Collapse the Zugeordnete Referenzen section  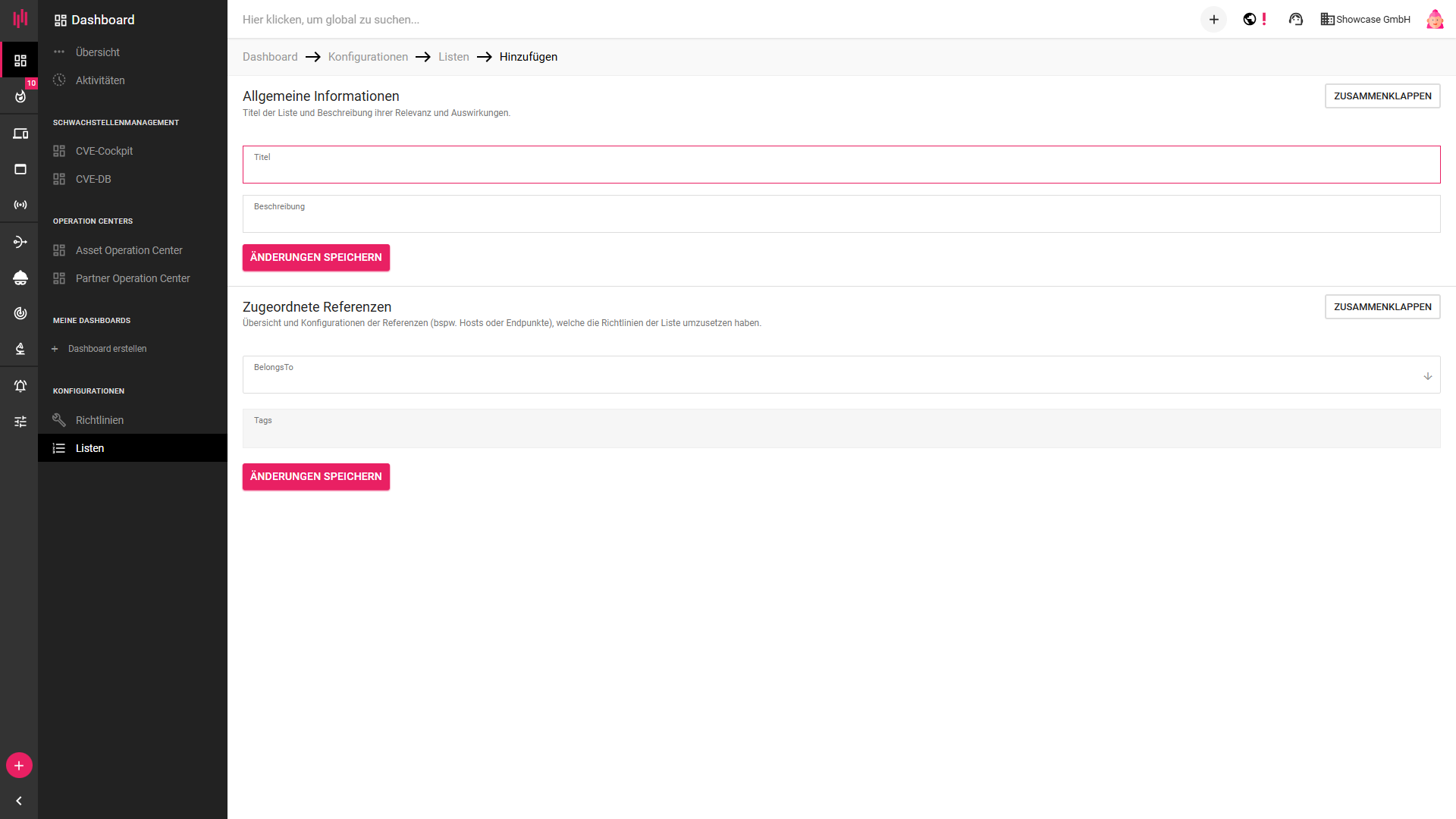pos(1382,307)
